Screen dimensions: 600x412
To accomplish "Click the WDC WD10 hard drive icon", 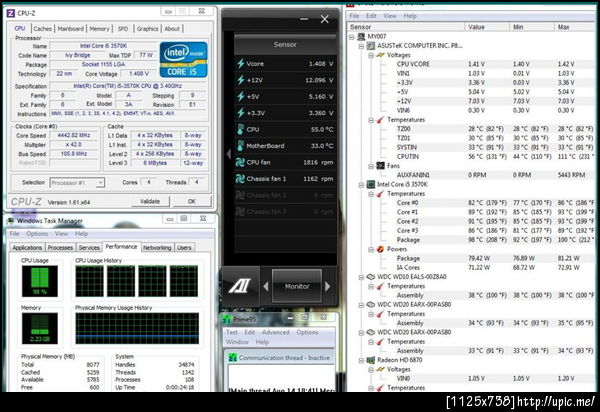I will tap(370, 277).
